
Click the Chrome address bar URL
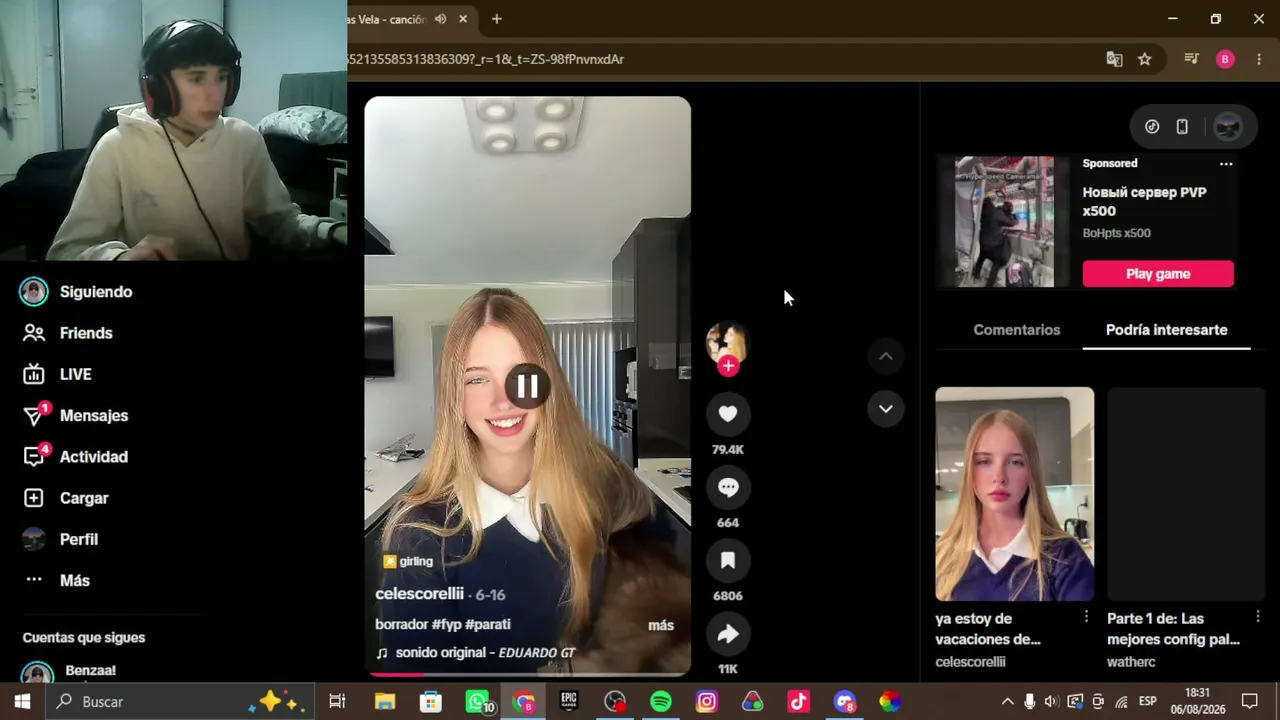pyautogui.click(x=486, y=59)
